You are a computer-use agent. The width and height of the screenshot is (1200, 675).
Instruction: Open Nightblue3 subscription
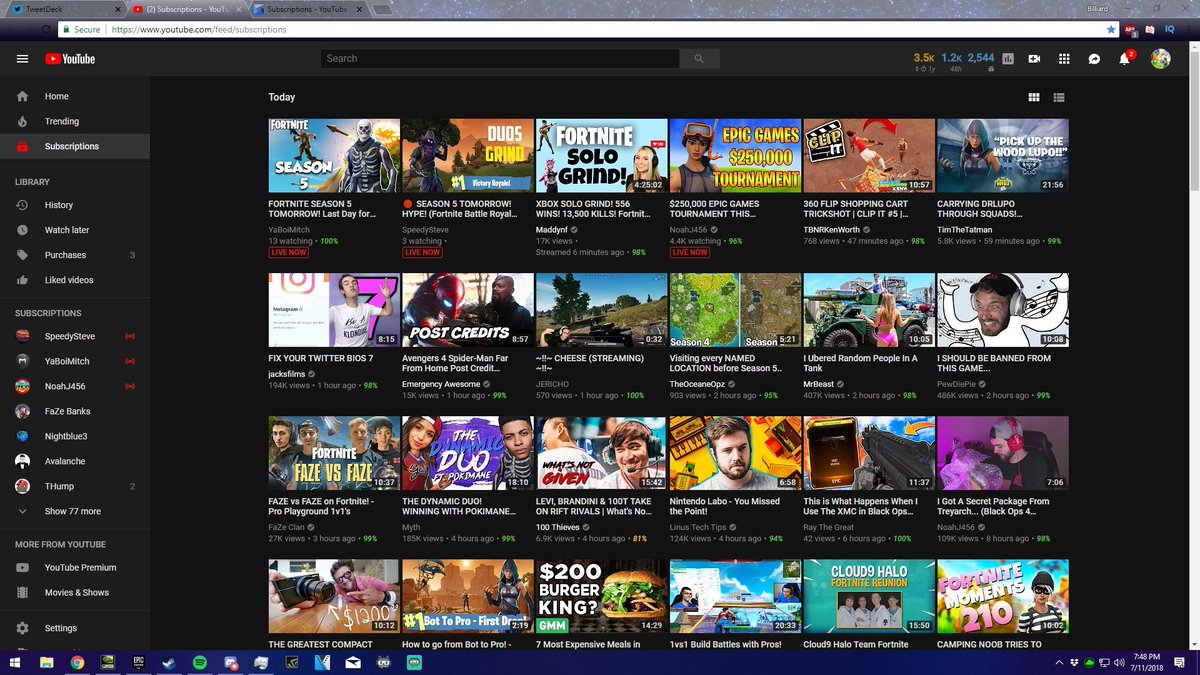pos(75,436)
